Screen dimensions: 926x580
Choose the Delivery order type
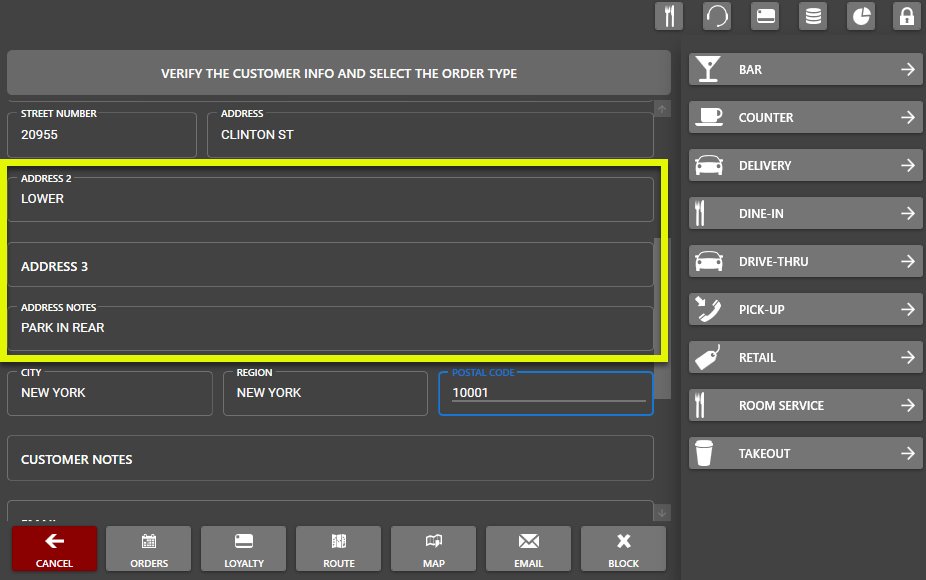coord(805,166)
